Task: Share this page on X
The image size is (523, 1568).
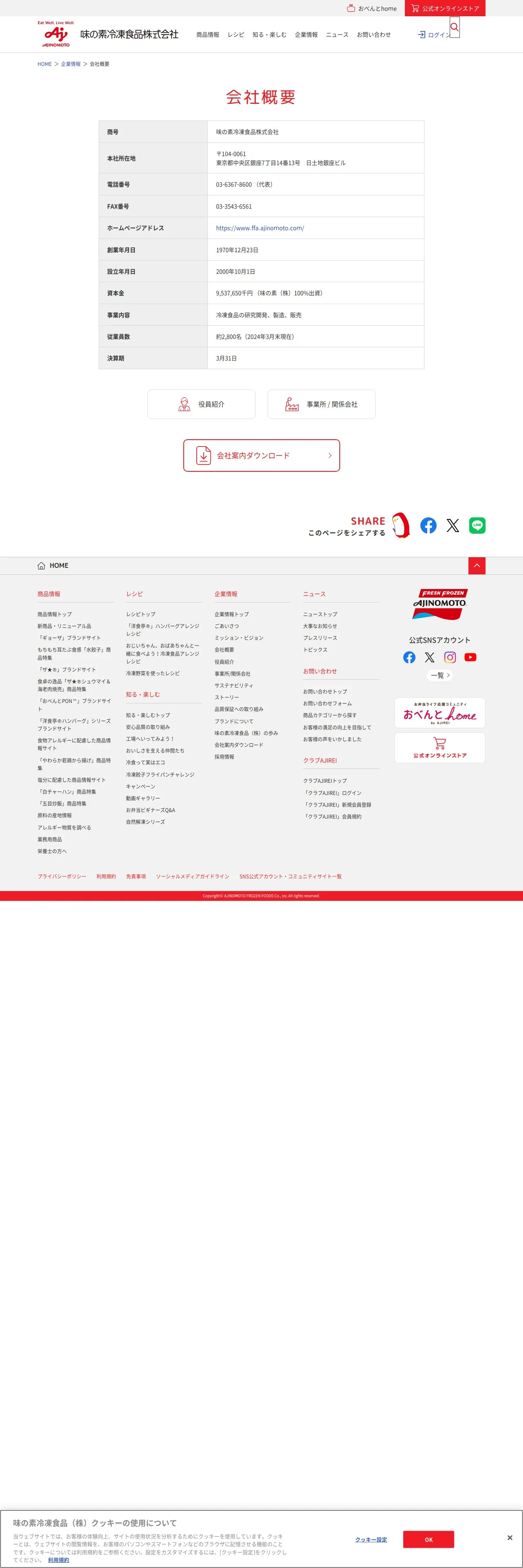Action: click(453, 525)
